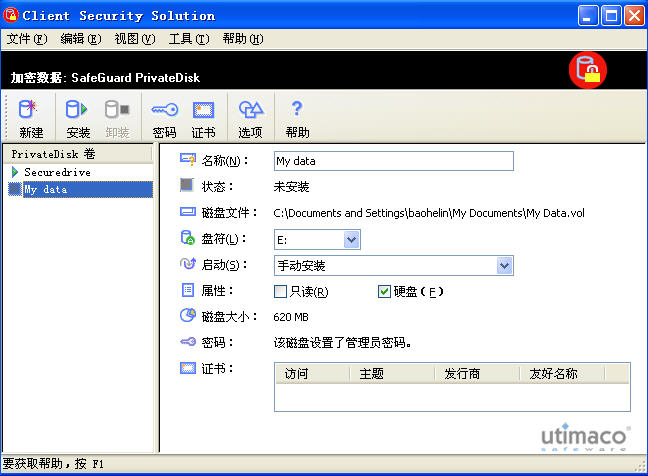Close the Client Security Solution window
The width and height of the screenshot is (648, 476).
tap(634, 16)
